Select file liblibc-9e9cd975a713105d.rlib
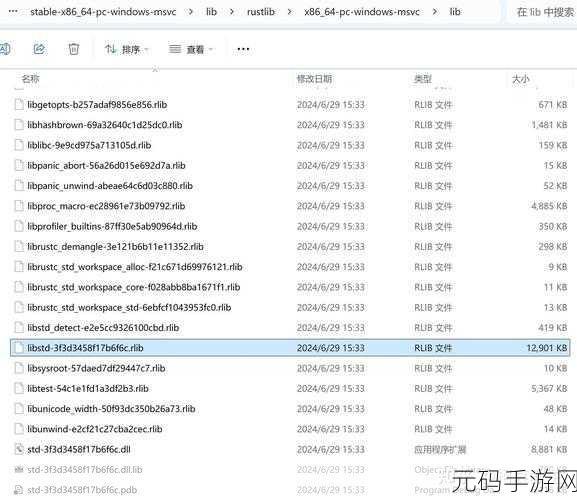The height and width of the screenshot is (500, 577). 89,145
